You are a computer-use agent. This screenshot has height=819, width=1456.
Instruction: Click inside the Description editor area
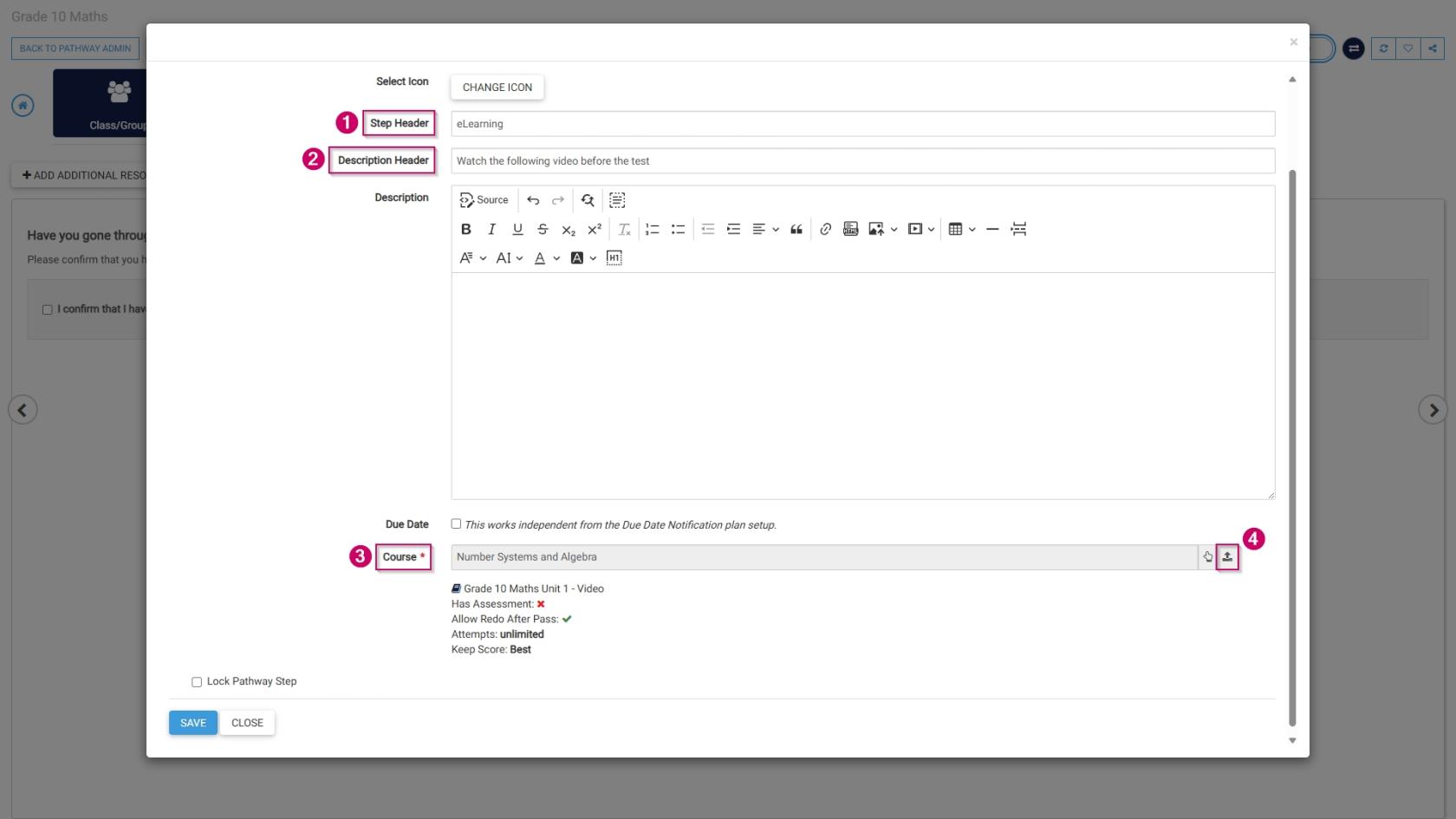[862, 386]
